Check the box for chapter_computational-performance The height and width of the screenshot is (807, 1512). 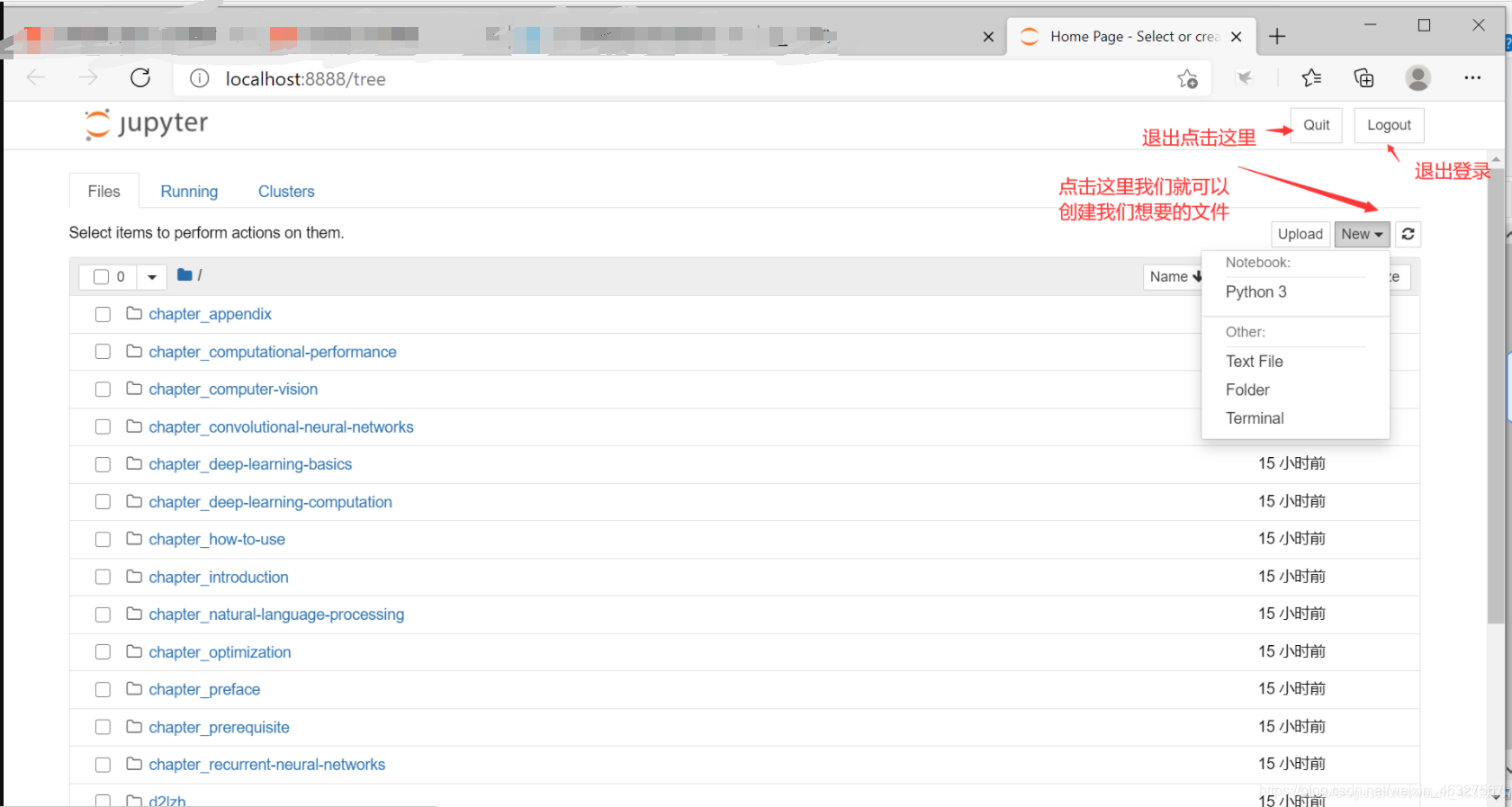[103, 352]
